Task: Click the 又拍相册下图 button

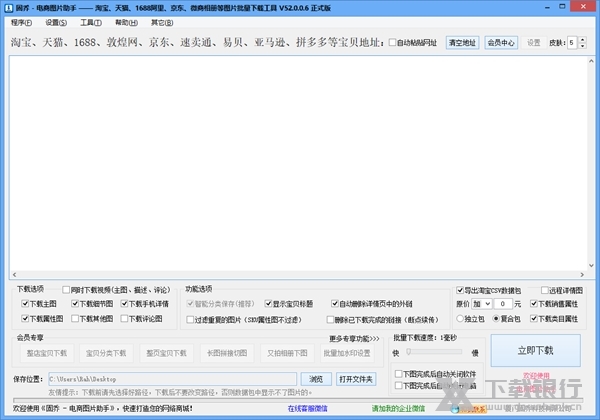Action: tap(287, 353)
